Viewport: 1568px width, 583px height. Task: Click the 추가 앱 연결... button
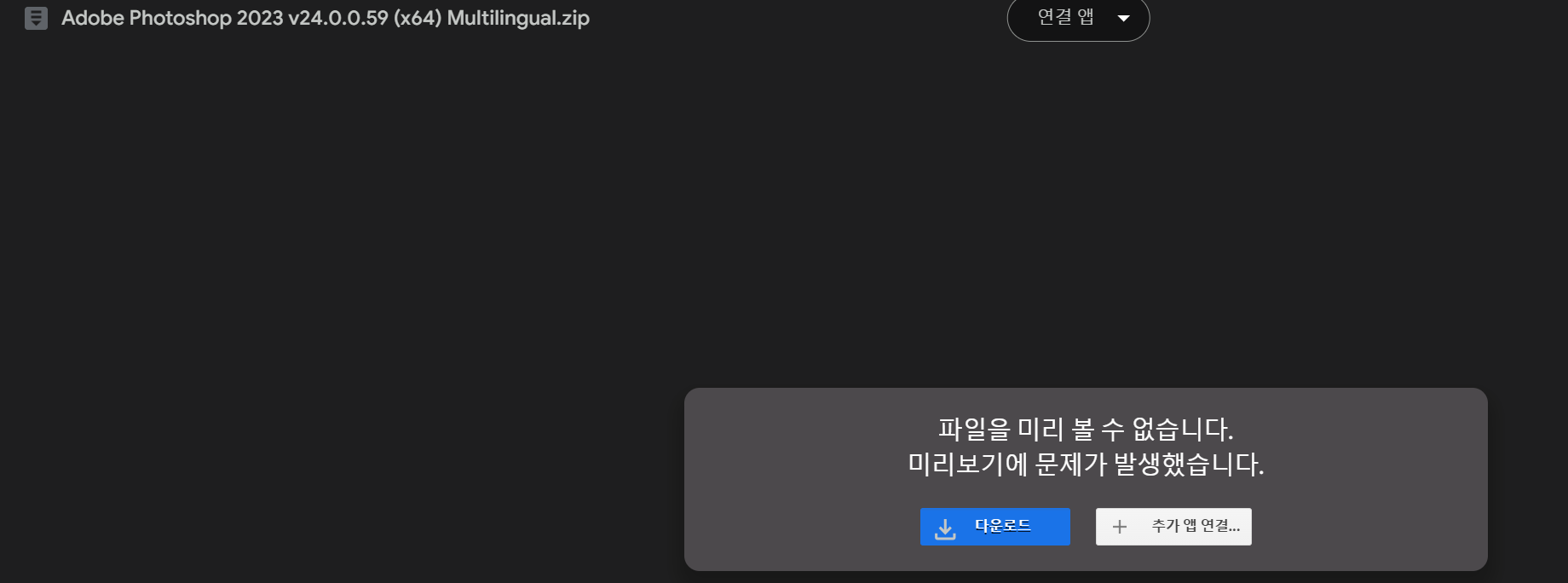1173,527
